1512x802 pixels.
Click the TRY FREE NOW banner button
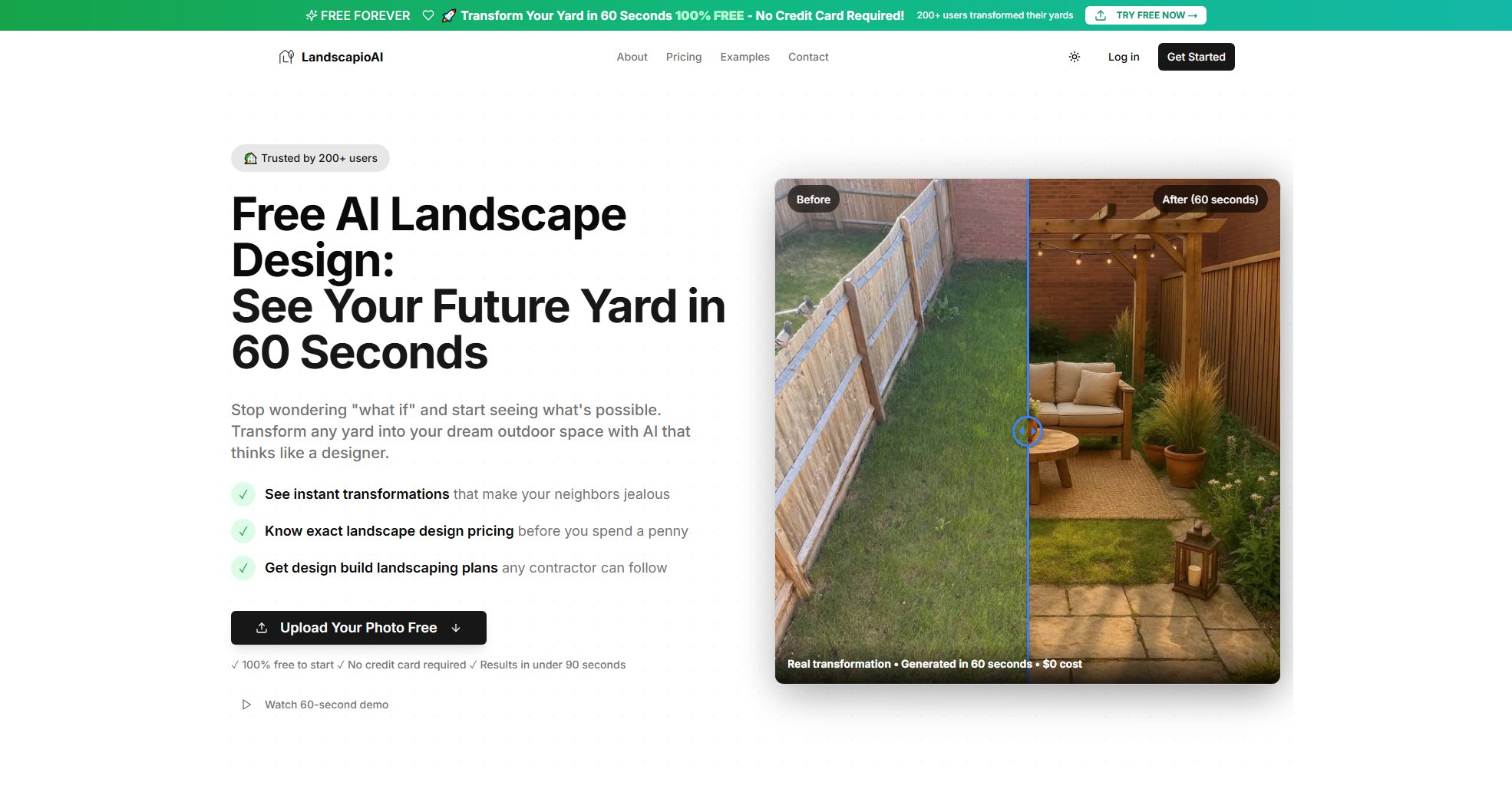point(1145,15)
